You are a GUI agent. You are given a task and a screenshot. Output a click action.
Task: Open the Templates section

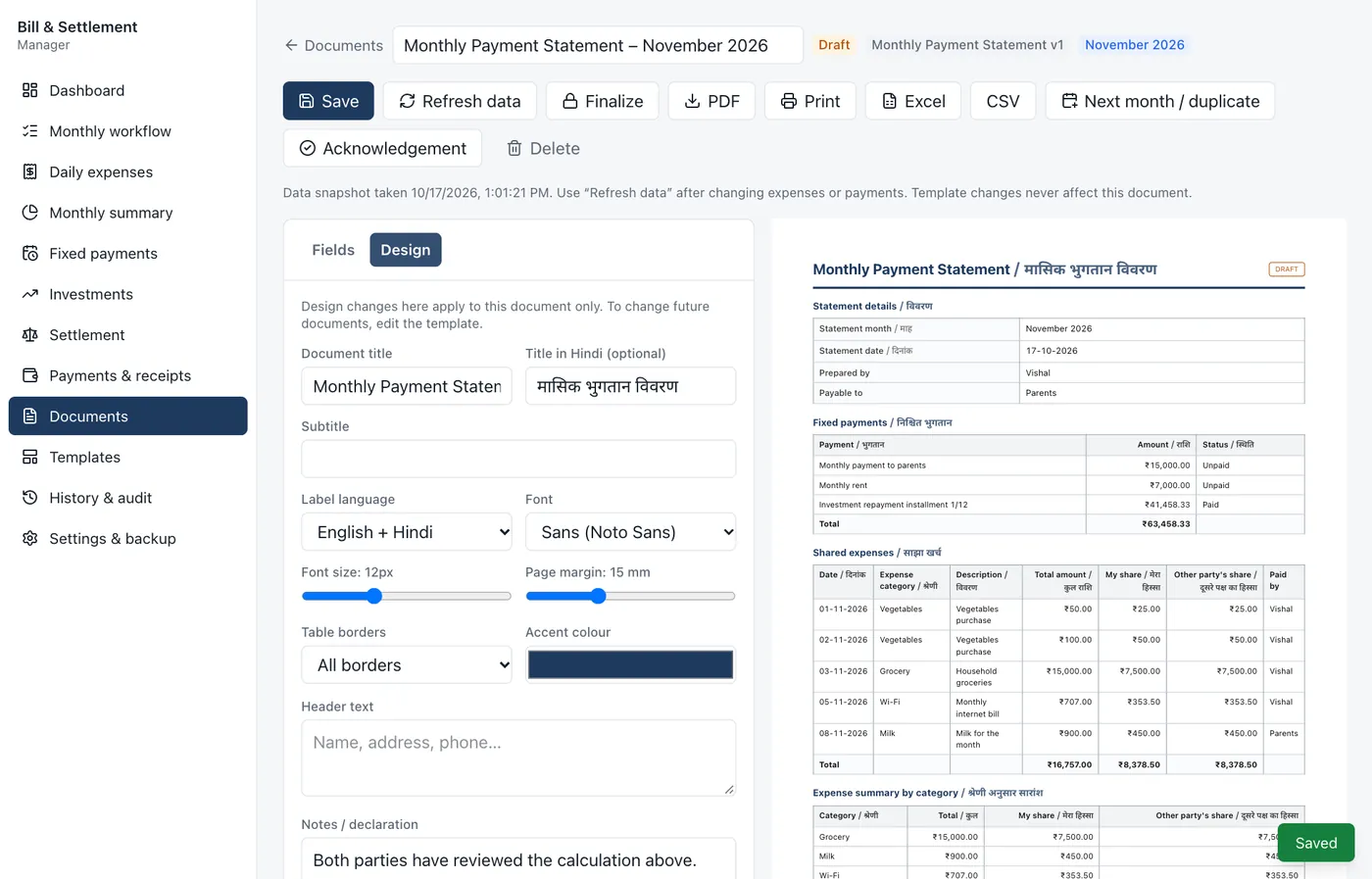(127, 457)
